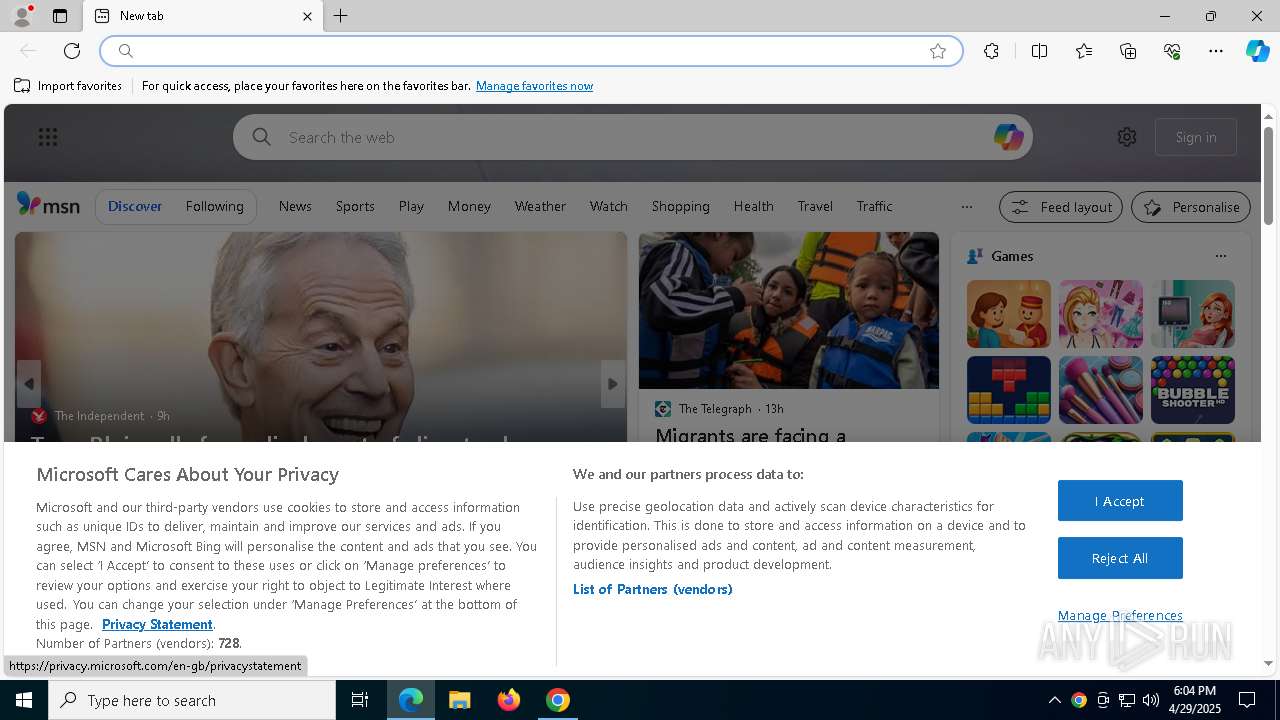This screenshot has height=720, width=1280.
Task: Open volume control in system tray
Action: click(x=1151, y=700)
